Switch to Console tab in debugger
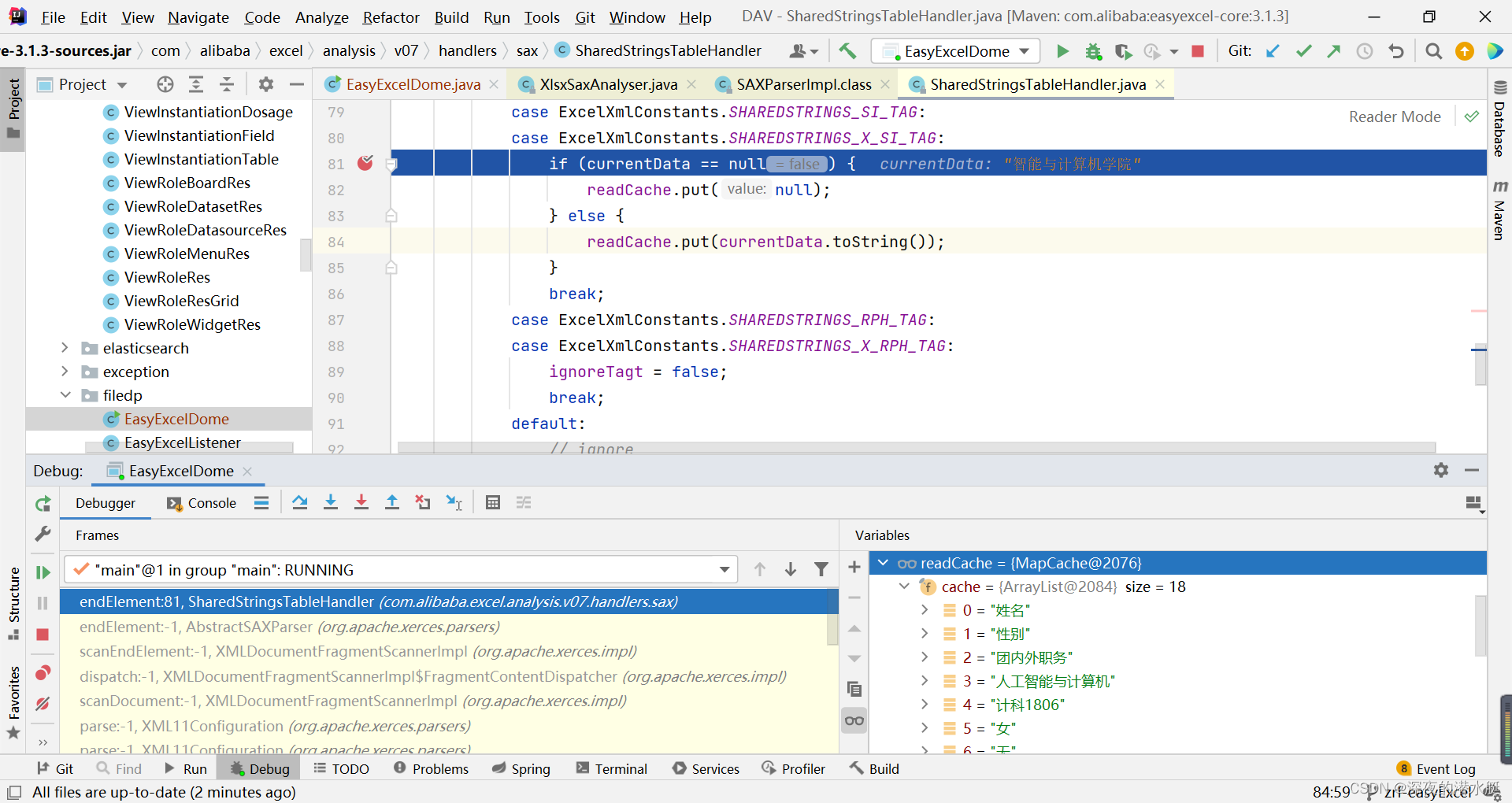 pos(202,503)
